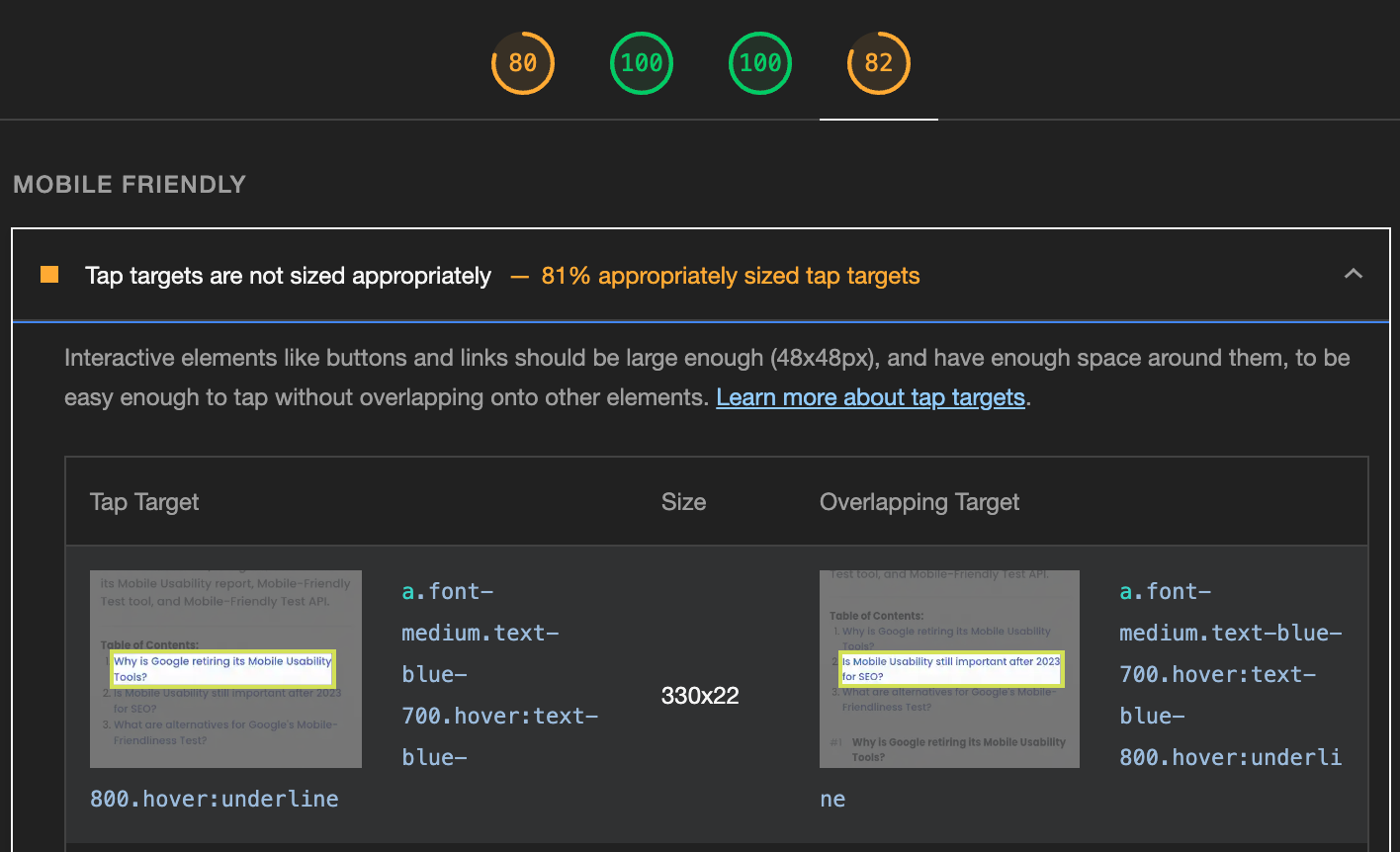The height and width of the screenshot is (852, 1400).
Task: Click highlighted 'Is Mobile Usability still important' thumbnail text
Action: click(x=950, y=669)
